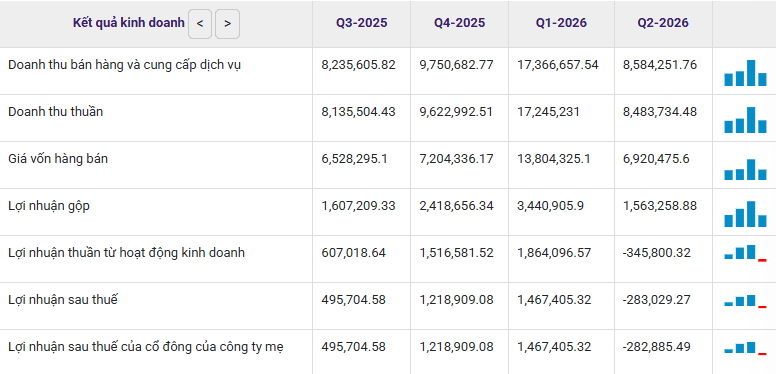The width and height of the screenshot is (776, 374).
Task: Click row label Giá vốn hàng bán
Action: click(58, 159)
